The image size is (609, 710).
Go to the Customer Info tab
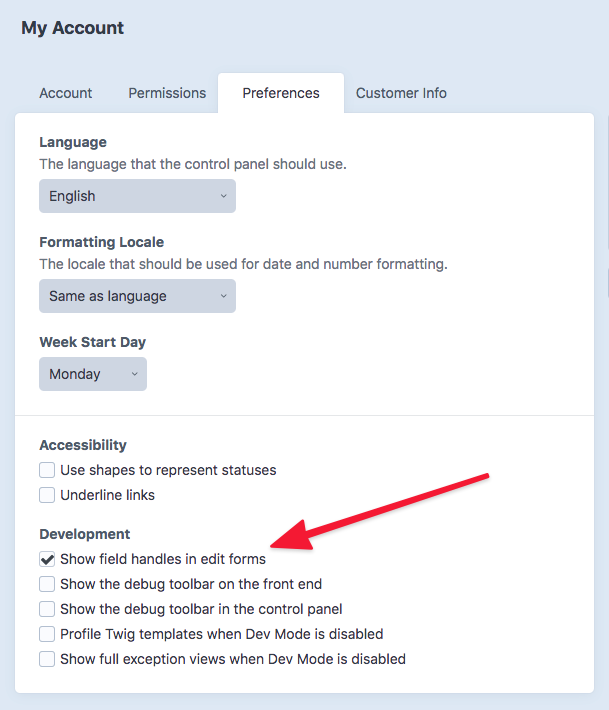(401, 93)
